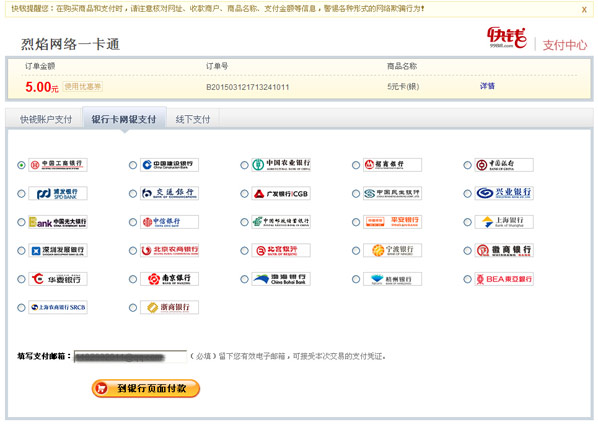Select the 中国民生银行 logo

392,193
